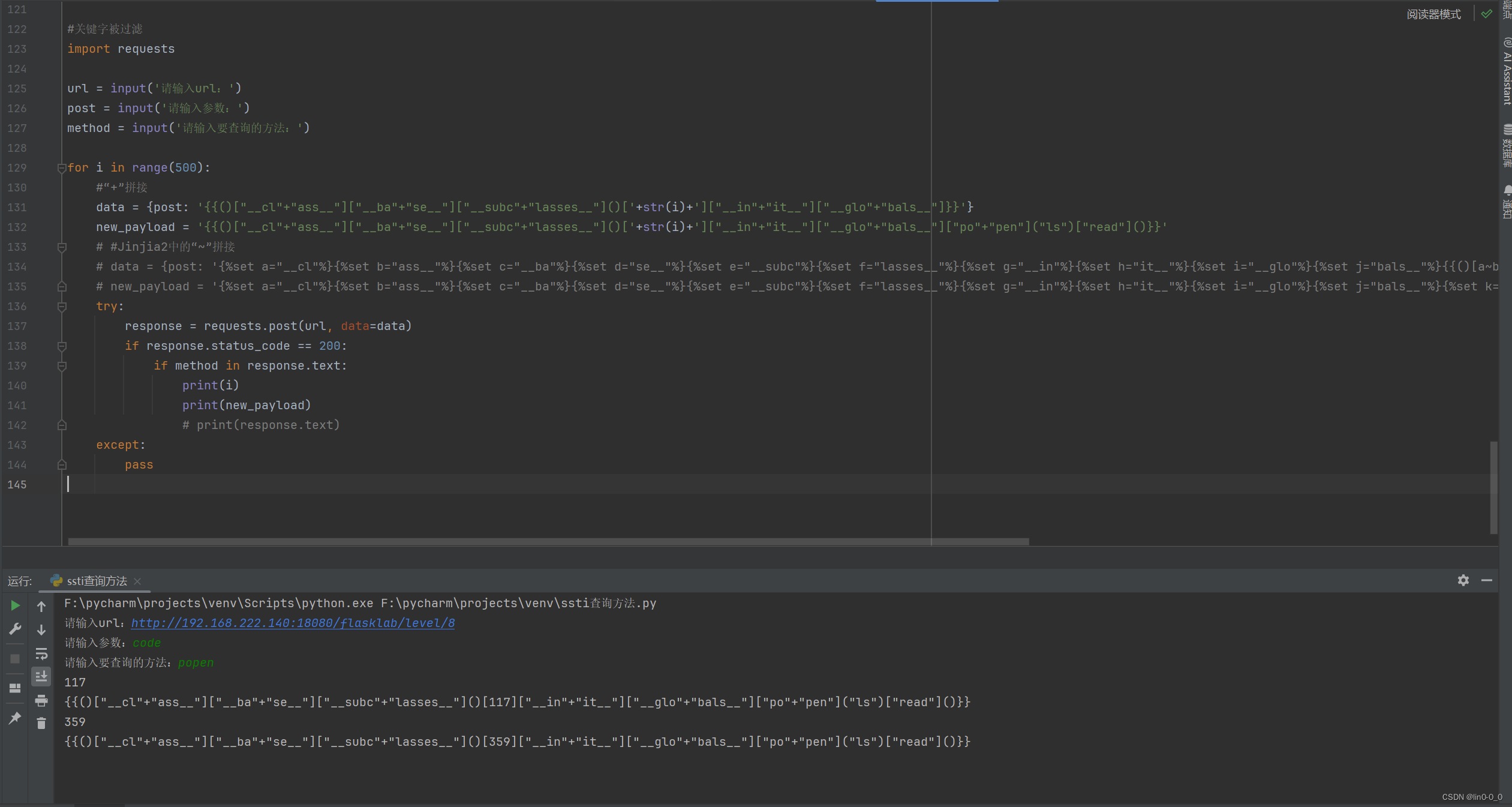This screenshot has height=807, width=1512.
Task: Click the Stop process square
Action: tap(15, 659)
